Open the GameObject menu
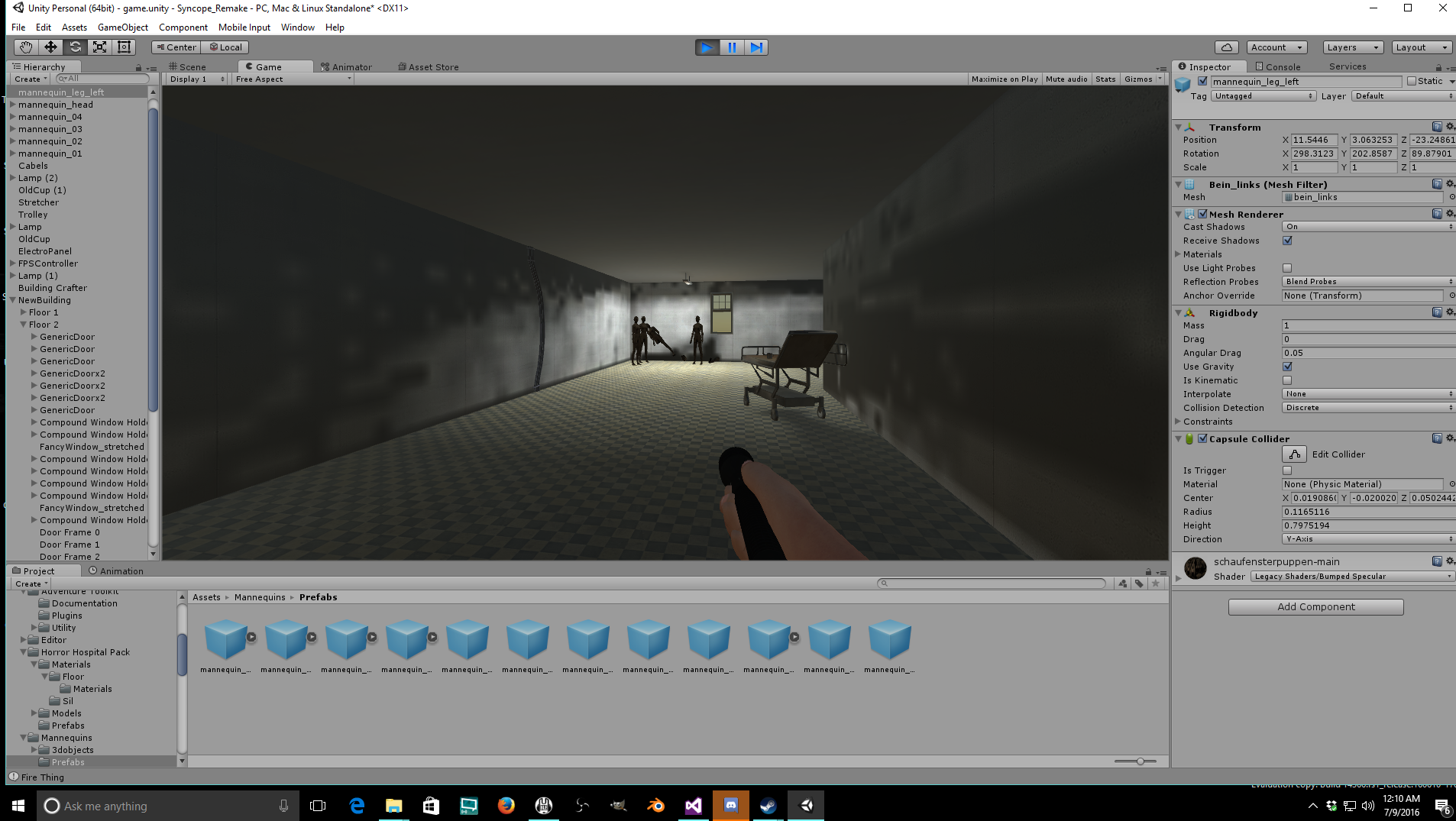Viewport: 1456px width, 821px height. [x=123, y=27]
